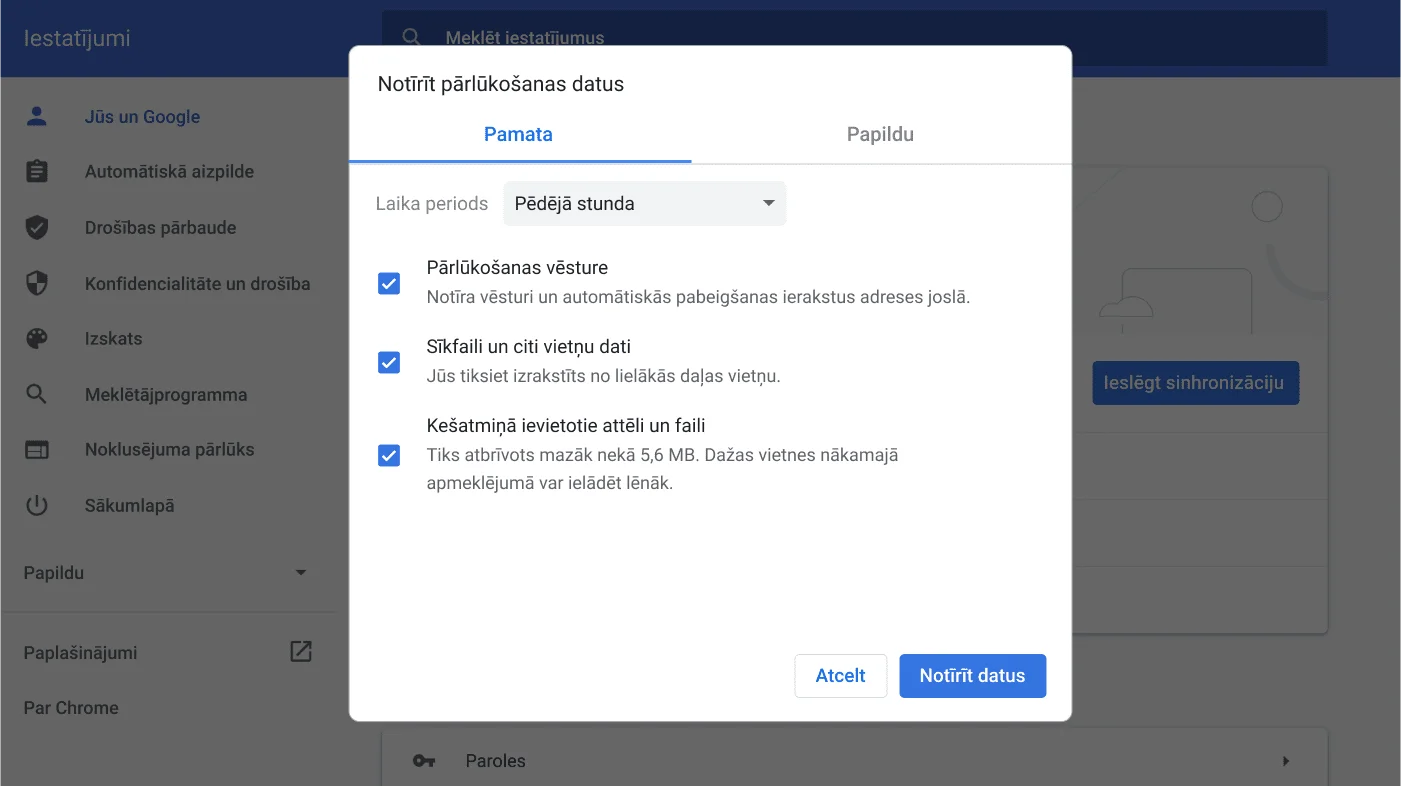Select the Noklusējuma pārlūks browser icon

coord(37,449)
